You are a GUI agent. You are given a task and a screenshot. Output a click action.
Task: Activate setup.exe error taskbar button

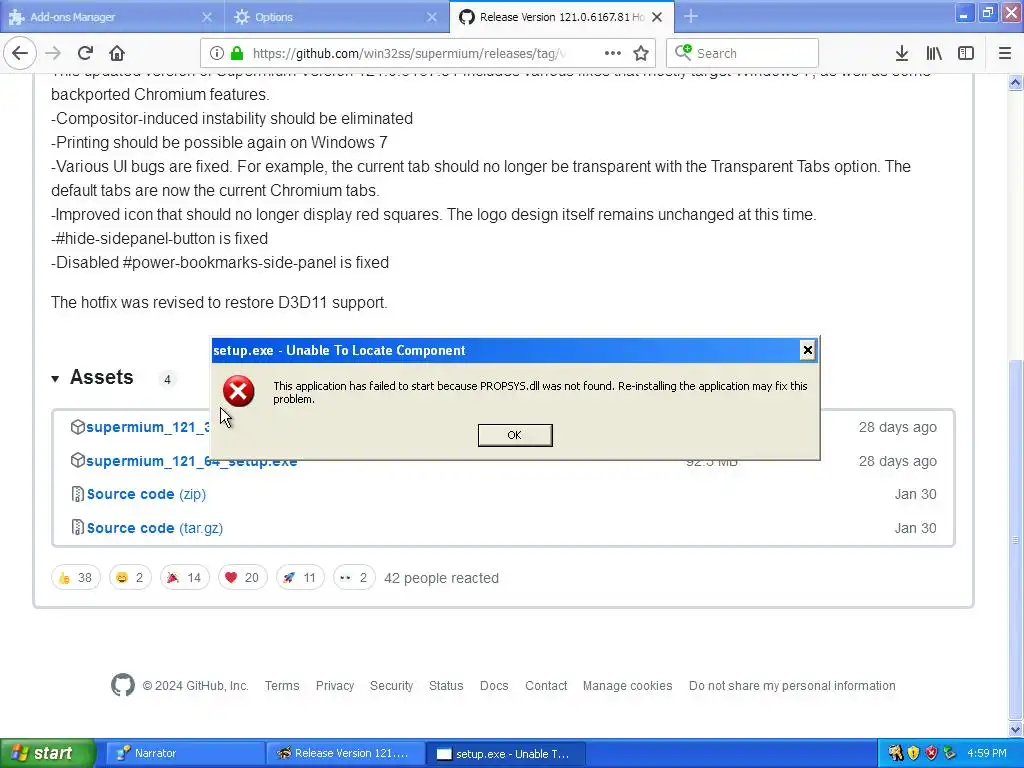click(x=505, y=754)
